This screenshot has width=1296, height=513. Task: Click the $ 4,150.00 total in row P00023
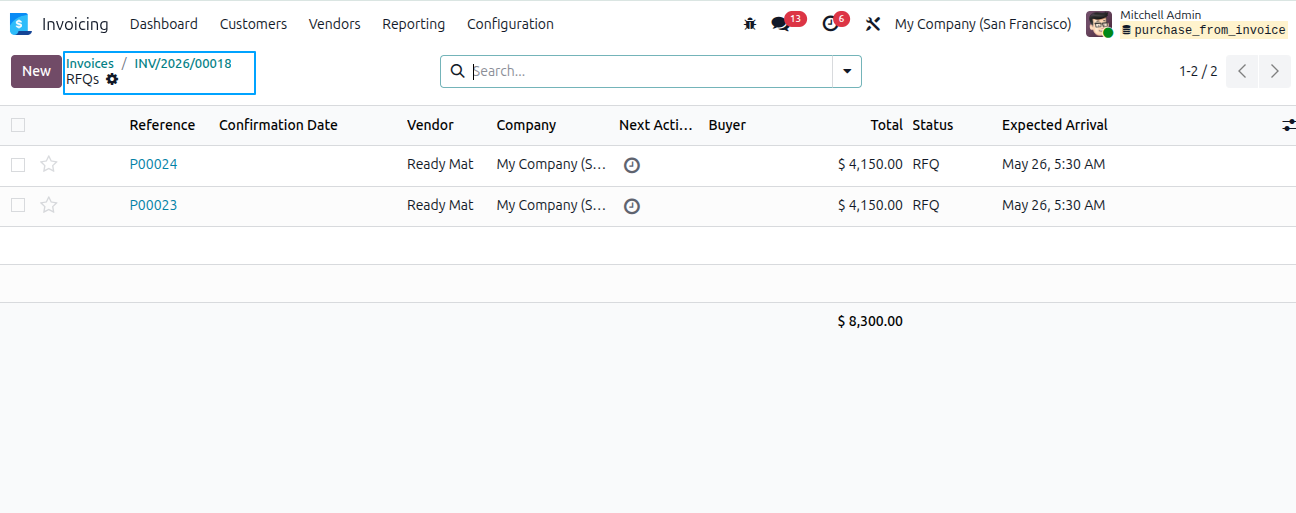click(x=870, y=205)
